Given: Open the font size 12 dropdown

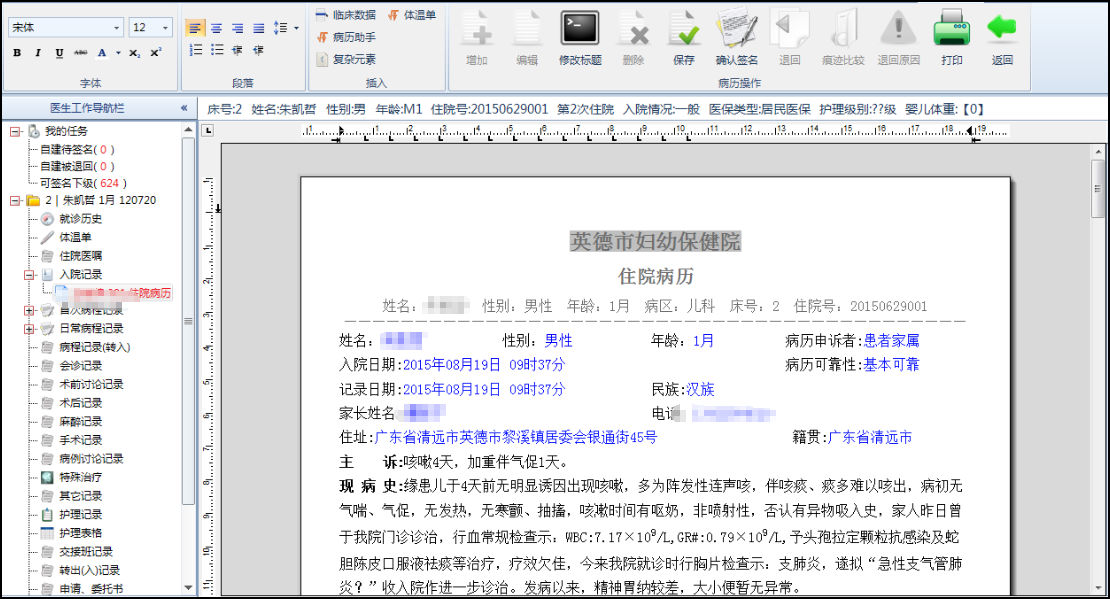Looking at the screenshot, I should (x=165, y=28).
